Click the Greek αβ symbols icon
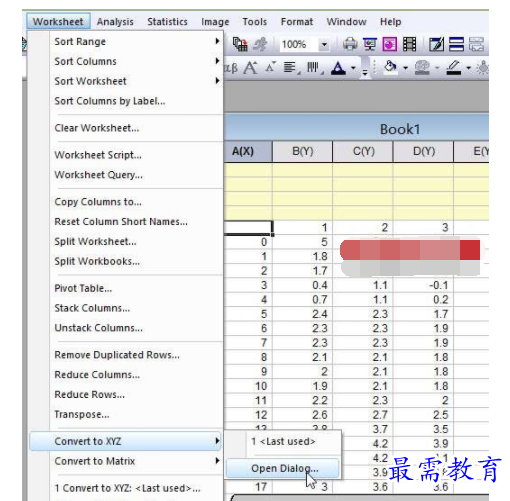510x501 pixels. [231, 68]
